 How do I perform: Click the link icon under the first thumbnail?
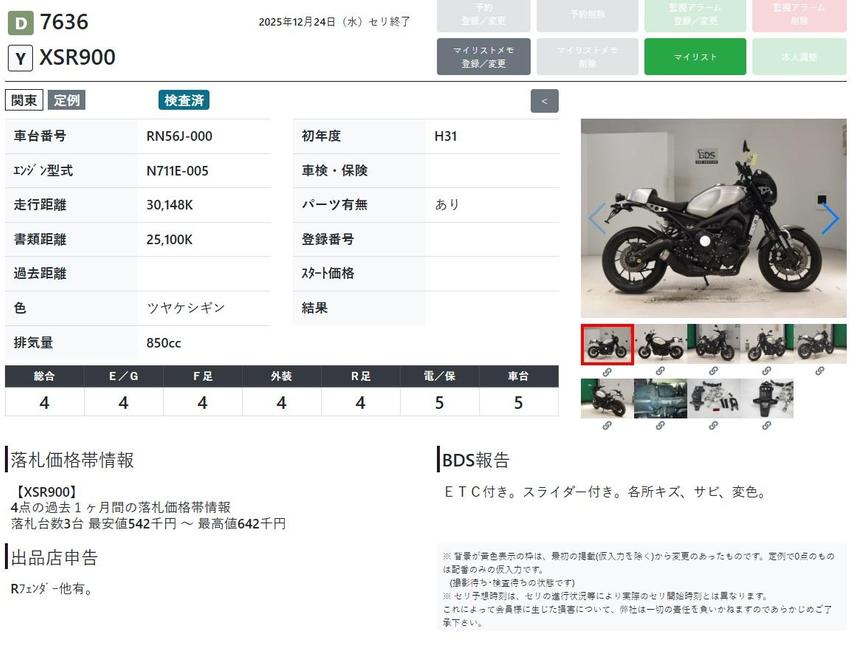(607, 371)
